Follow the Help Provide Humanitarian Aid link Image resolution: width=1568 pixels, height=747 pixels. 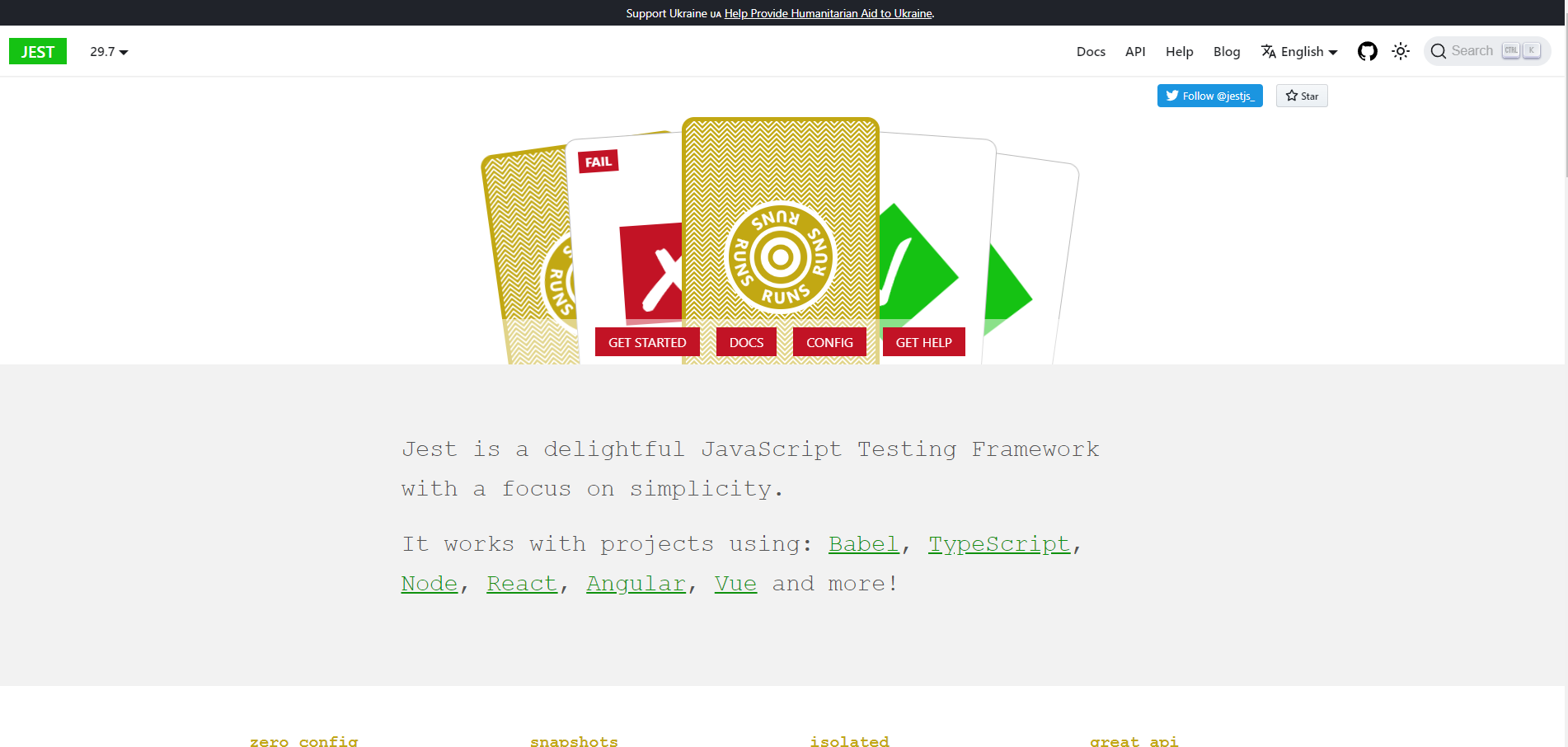[x=828, y=13]
